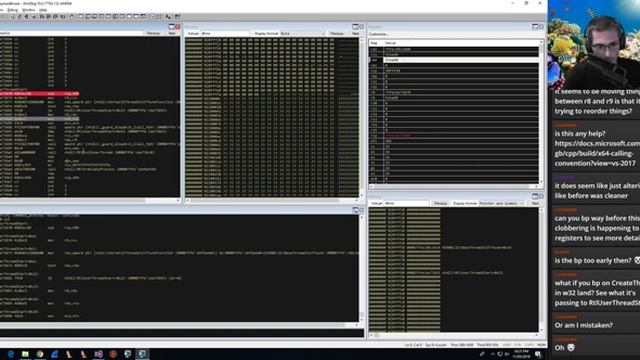The height and width of the screenshot is (360, 640).
Task: Open the Command window via toolbar icon
Action: pyautogui.click(x=81, y=17)
